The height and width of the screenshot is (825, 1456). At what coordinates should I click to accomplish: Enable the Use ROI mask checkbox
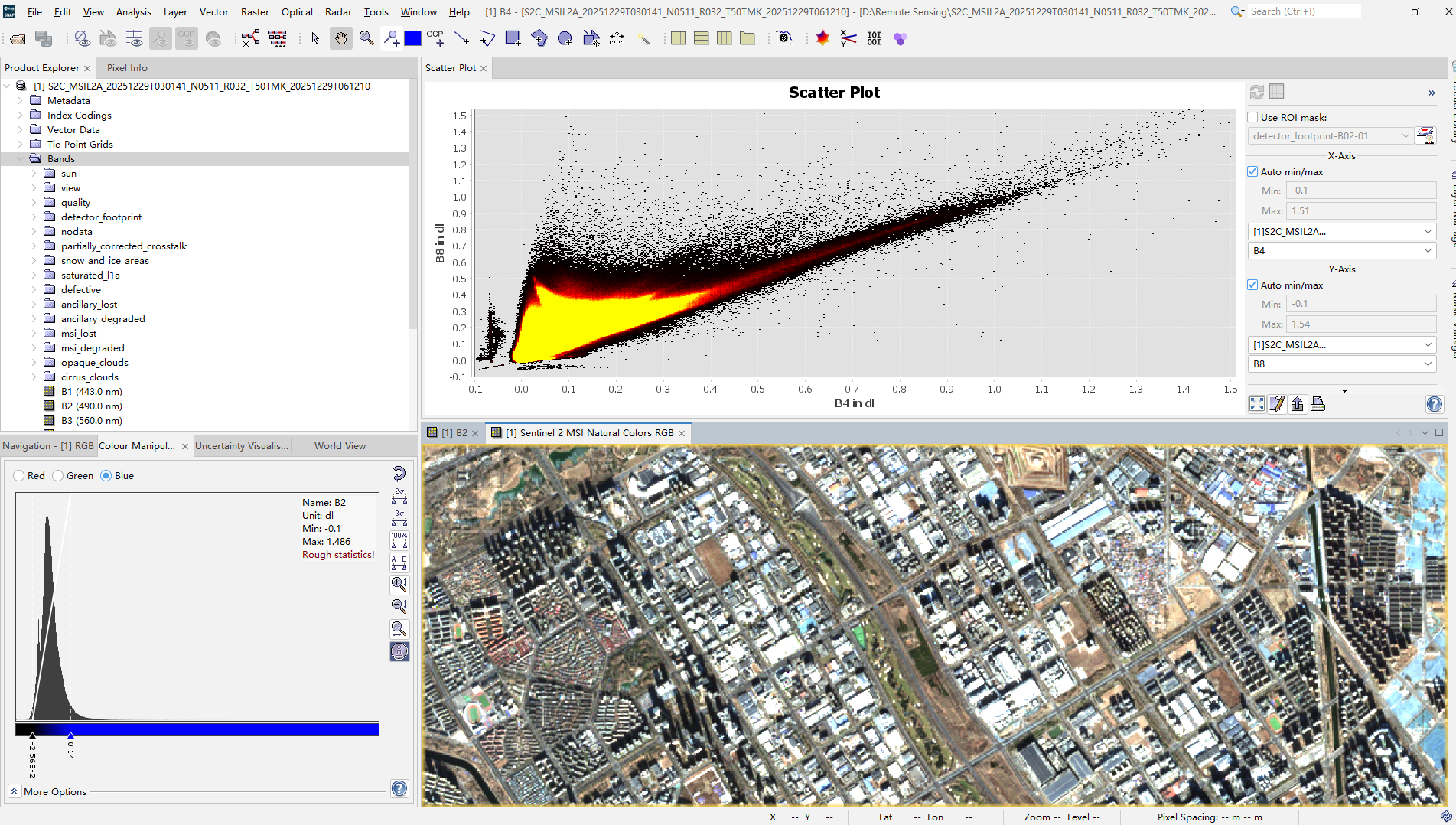pos(1252,117)
